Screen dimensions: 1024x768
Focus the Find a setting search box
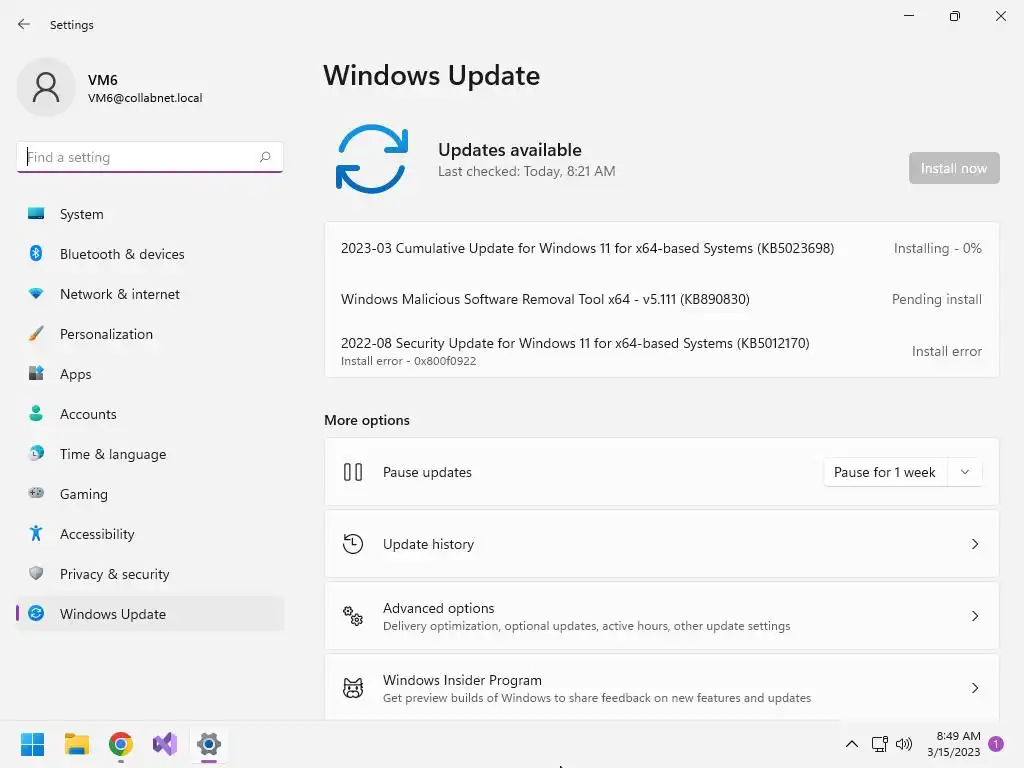pos(150,157)
